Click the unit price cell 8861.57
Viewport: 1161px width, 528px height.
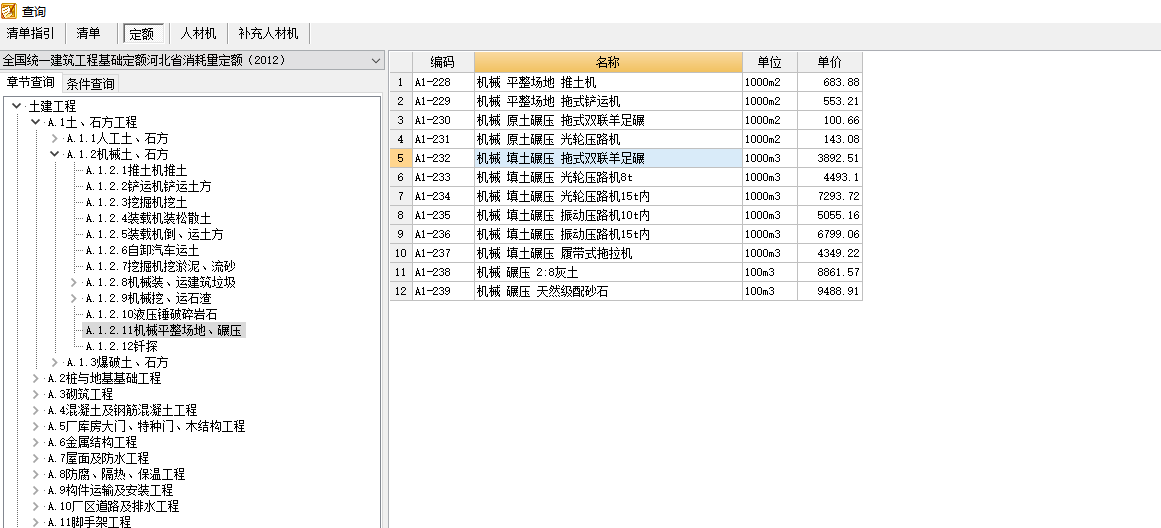[x=829, y=273]
